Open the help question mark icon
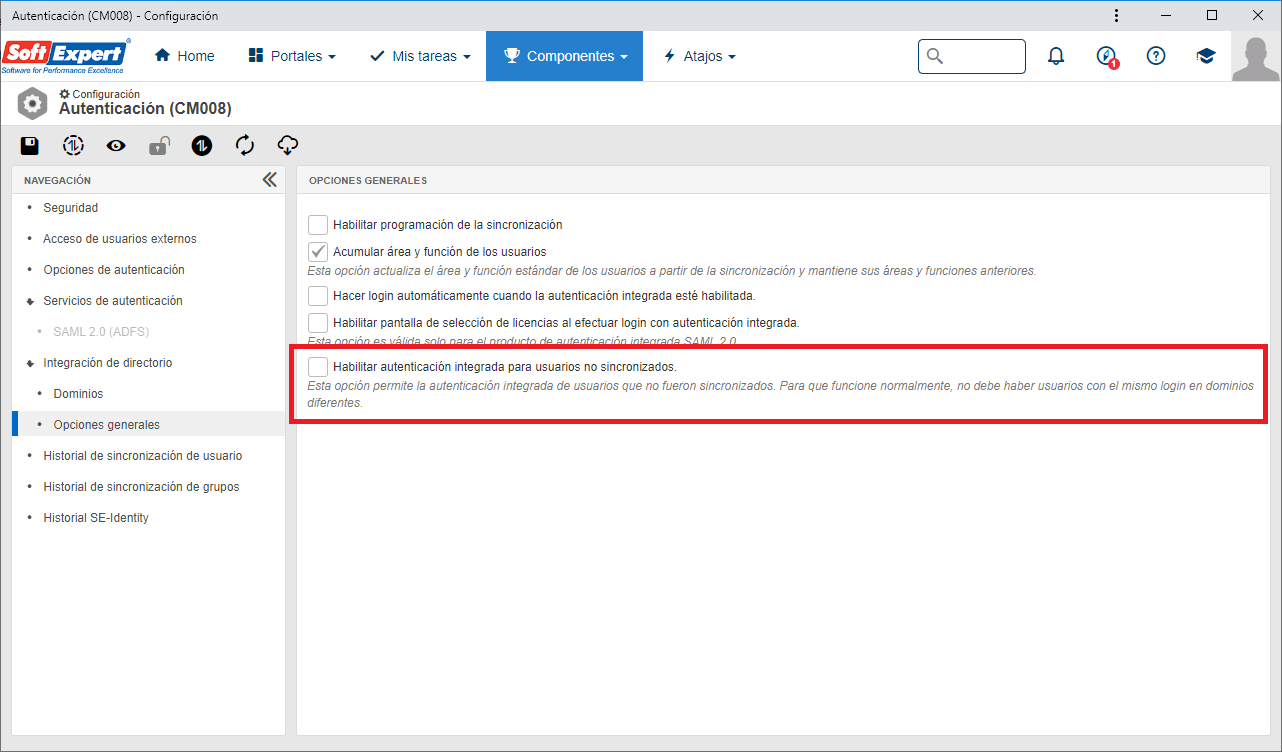1282x752 pixels. pos(1156,56)
